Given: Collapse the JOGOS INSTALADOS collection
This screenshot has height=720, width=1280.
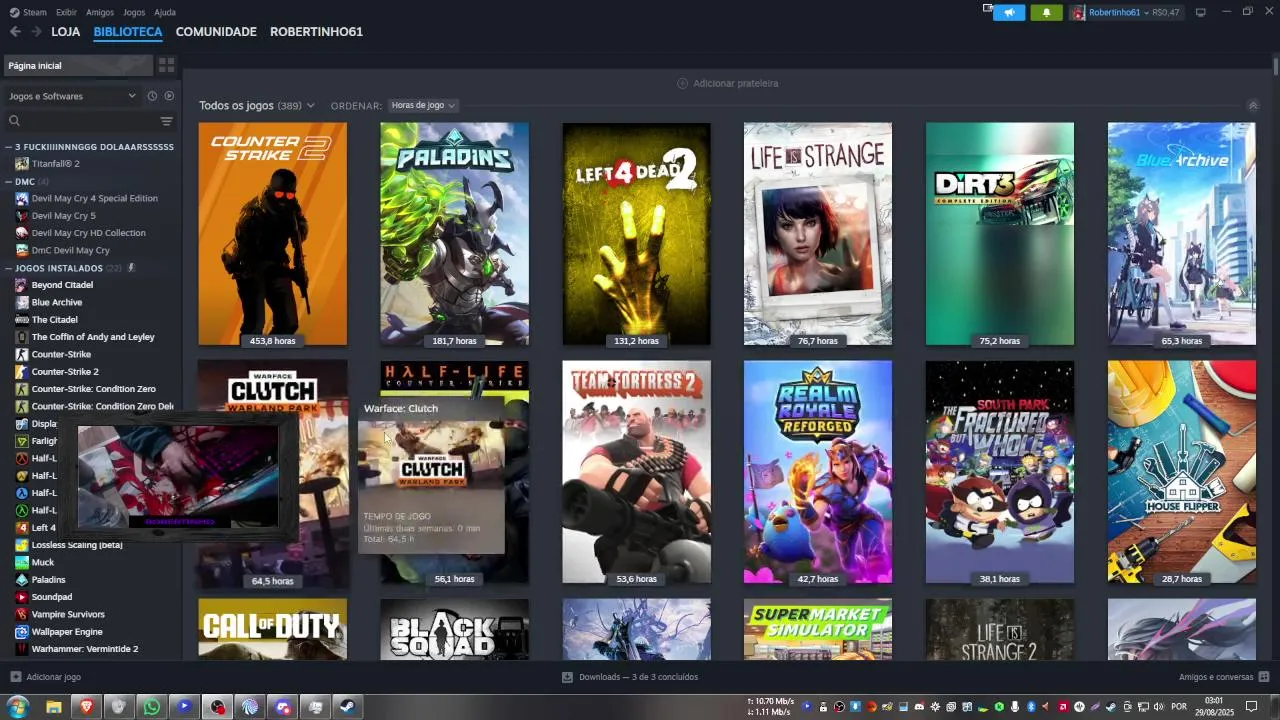Looking at the screenshot, I should point(9,268).
